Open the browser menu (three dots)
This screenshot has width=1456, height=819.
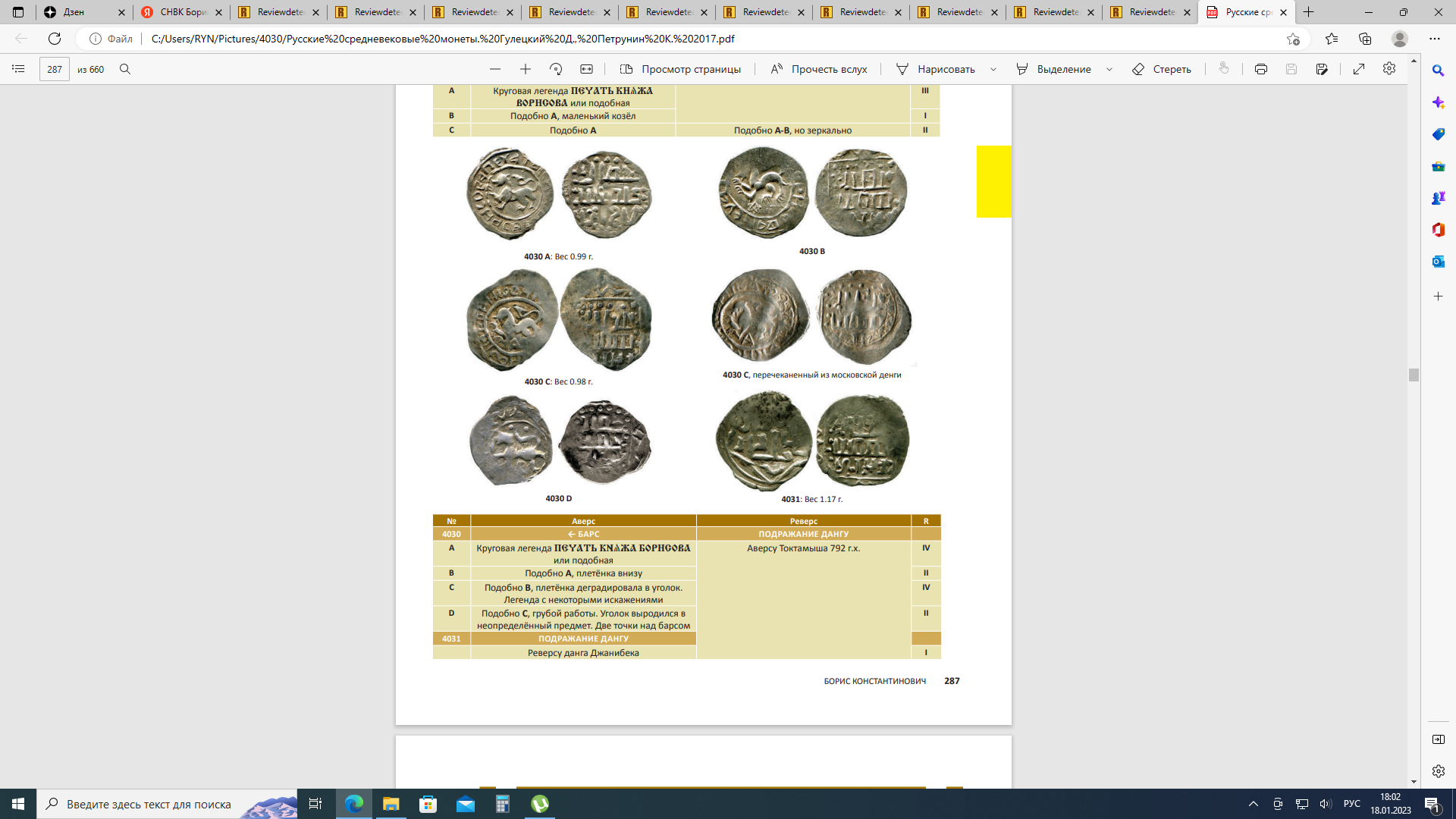pyautogui.click(x=1435, y=39)
